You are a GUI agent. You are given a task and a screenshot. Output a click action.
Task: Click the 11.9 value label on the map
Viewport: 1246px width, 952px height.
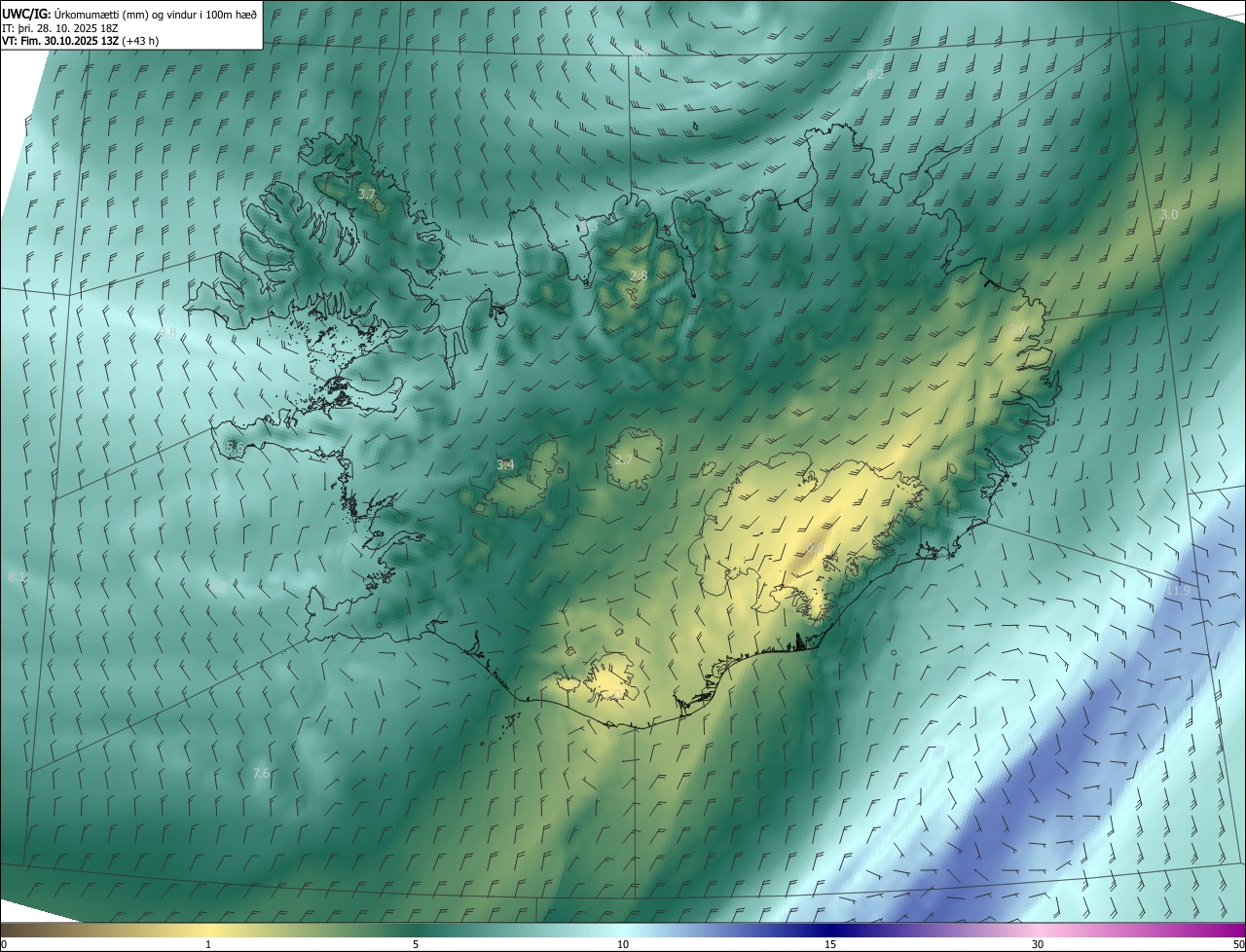(x=1178, y=590)
